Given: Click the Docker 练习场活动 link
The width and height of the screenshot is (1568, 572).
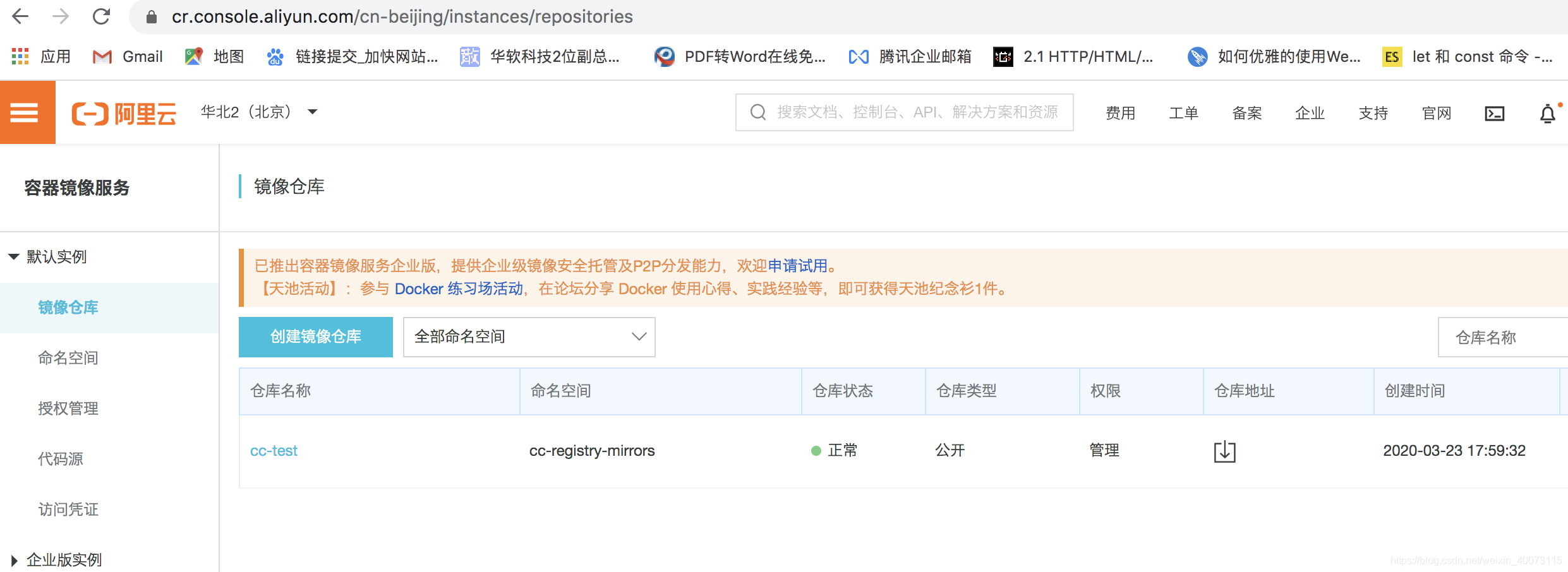Looking at the screenshot, I should [459, 289].
